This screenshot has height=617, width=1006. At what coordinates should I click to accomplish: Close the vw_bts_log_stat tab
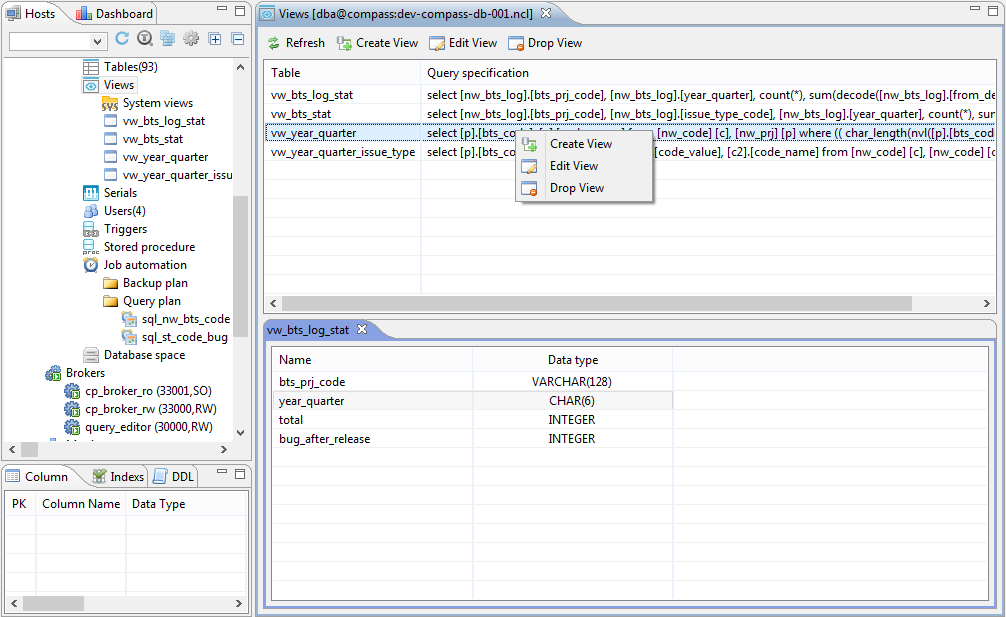pos(363,329)
